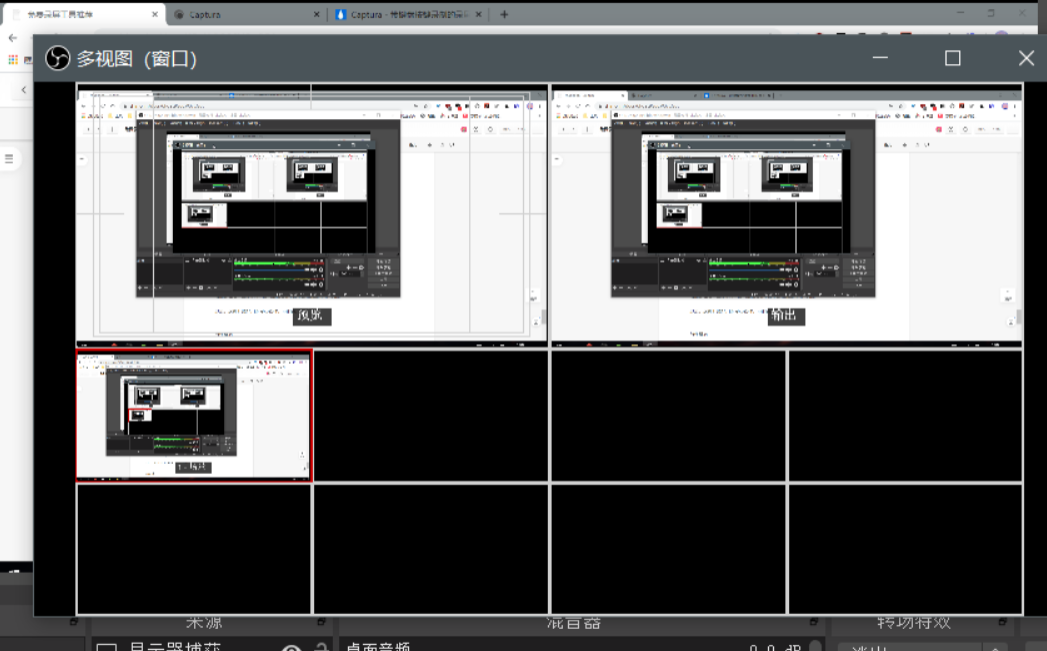Maximize the 多视图 multiview window
Screen dimensions: 1047x651
tap(952, 58)
